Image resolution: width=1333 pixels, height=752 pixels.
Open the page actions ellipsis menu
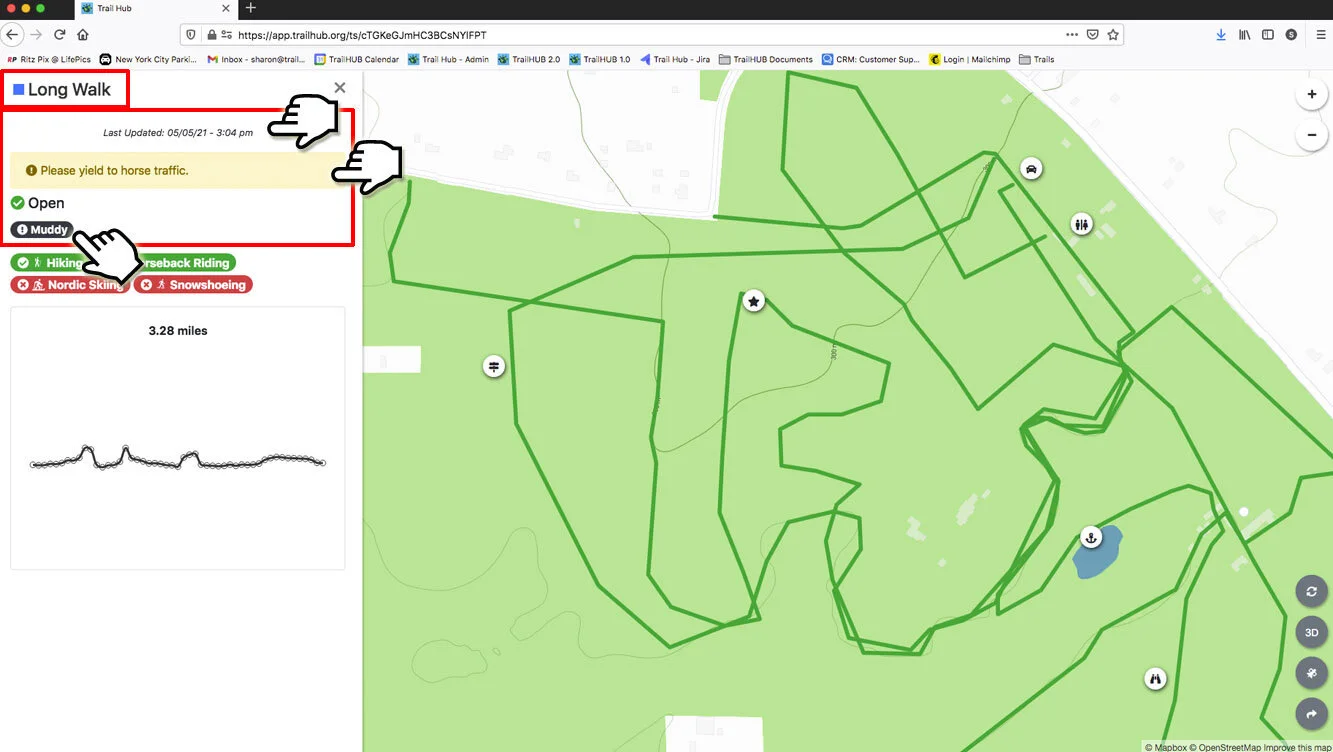click(1072, 34)
